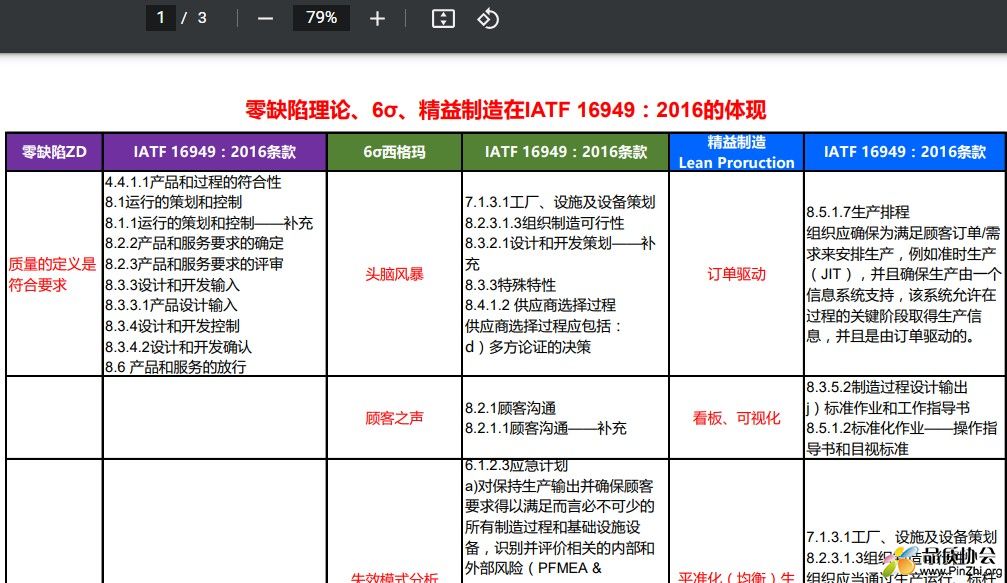Rotate the document counterclockwise

pos(488,19)
